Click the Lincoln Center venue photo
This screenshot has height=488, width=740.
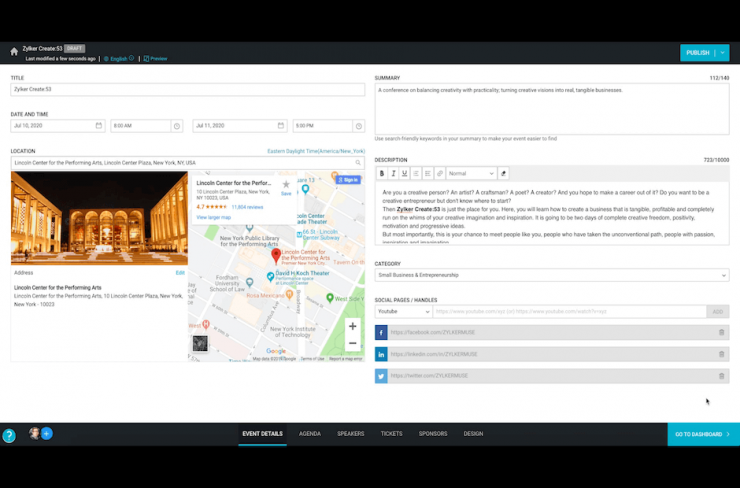click(x=99, y=218)
